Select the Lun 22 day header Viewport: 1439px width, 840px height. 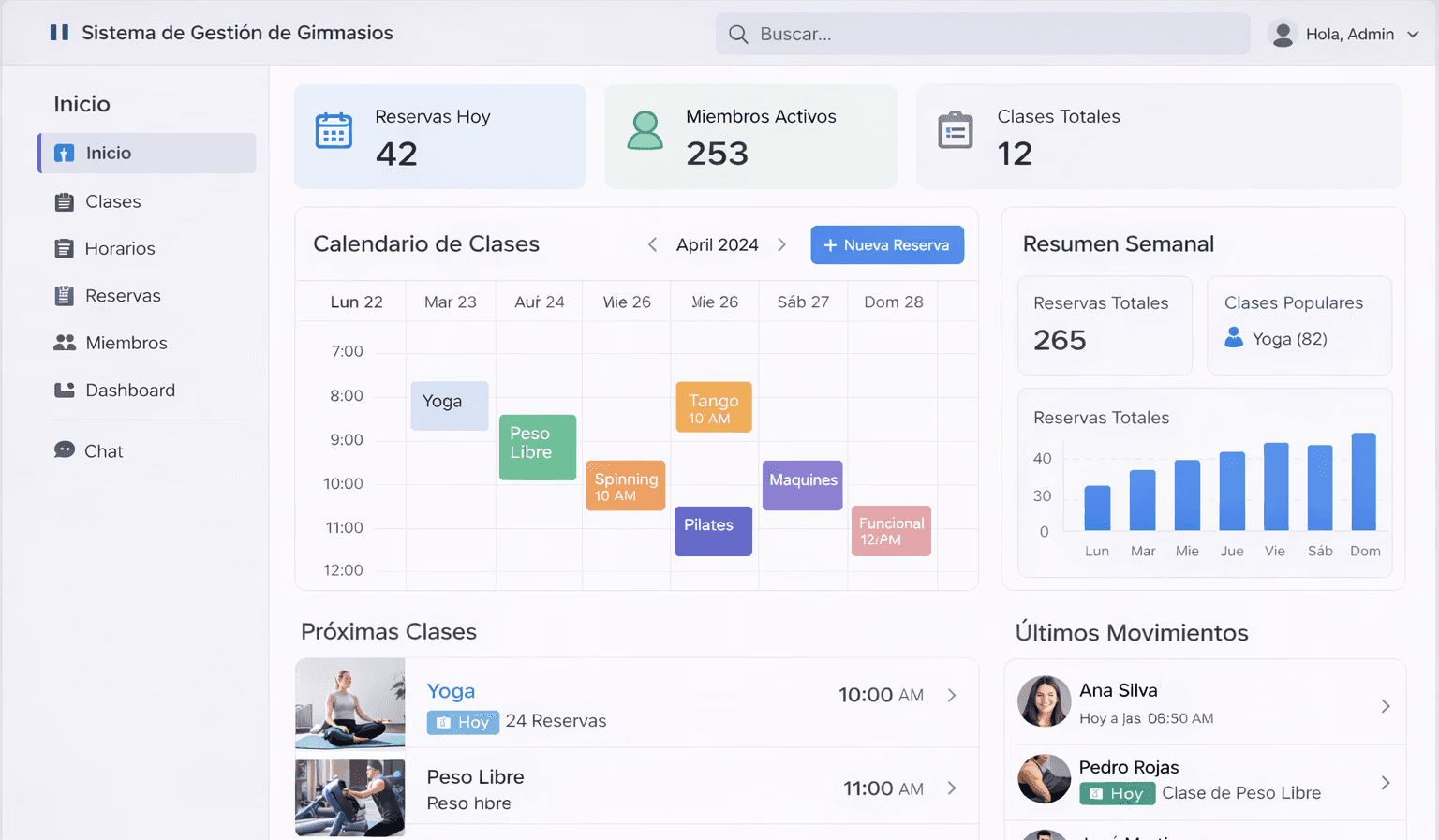coord(357,302)
